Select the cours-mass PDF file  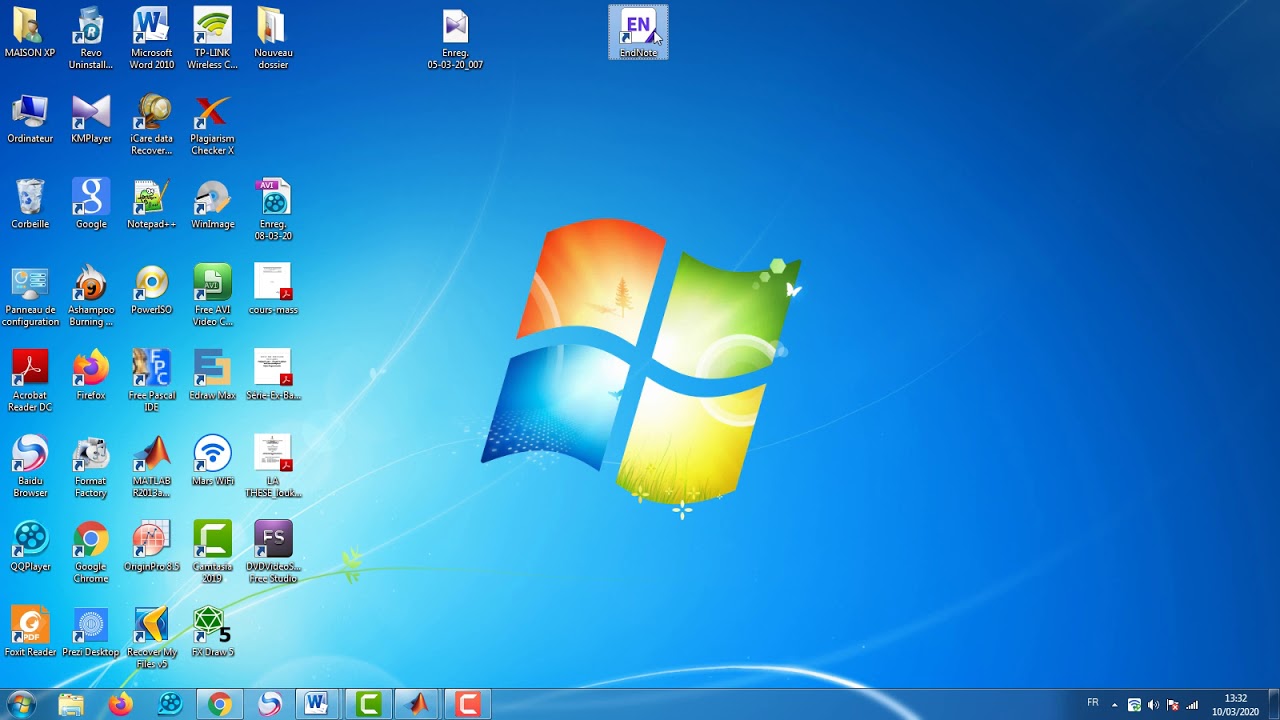(273, 290)
